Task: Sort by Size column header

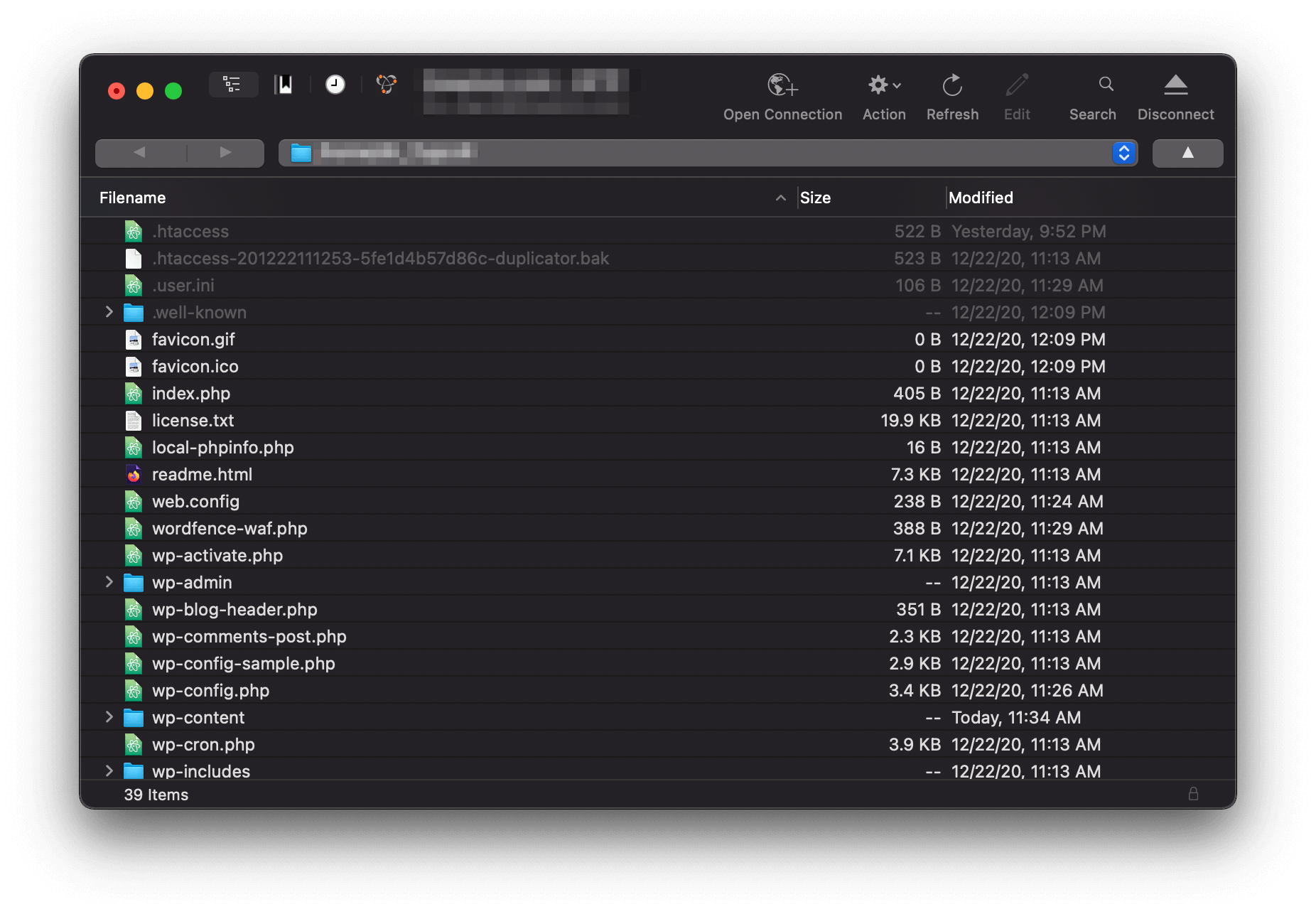Action: 815,198
